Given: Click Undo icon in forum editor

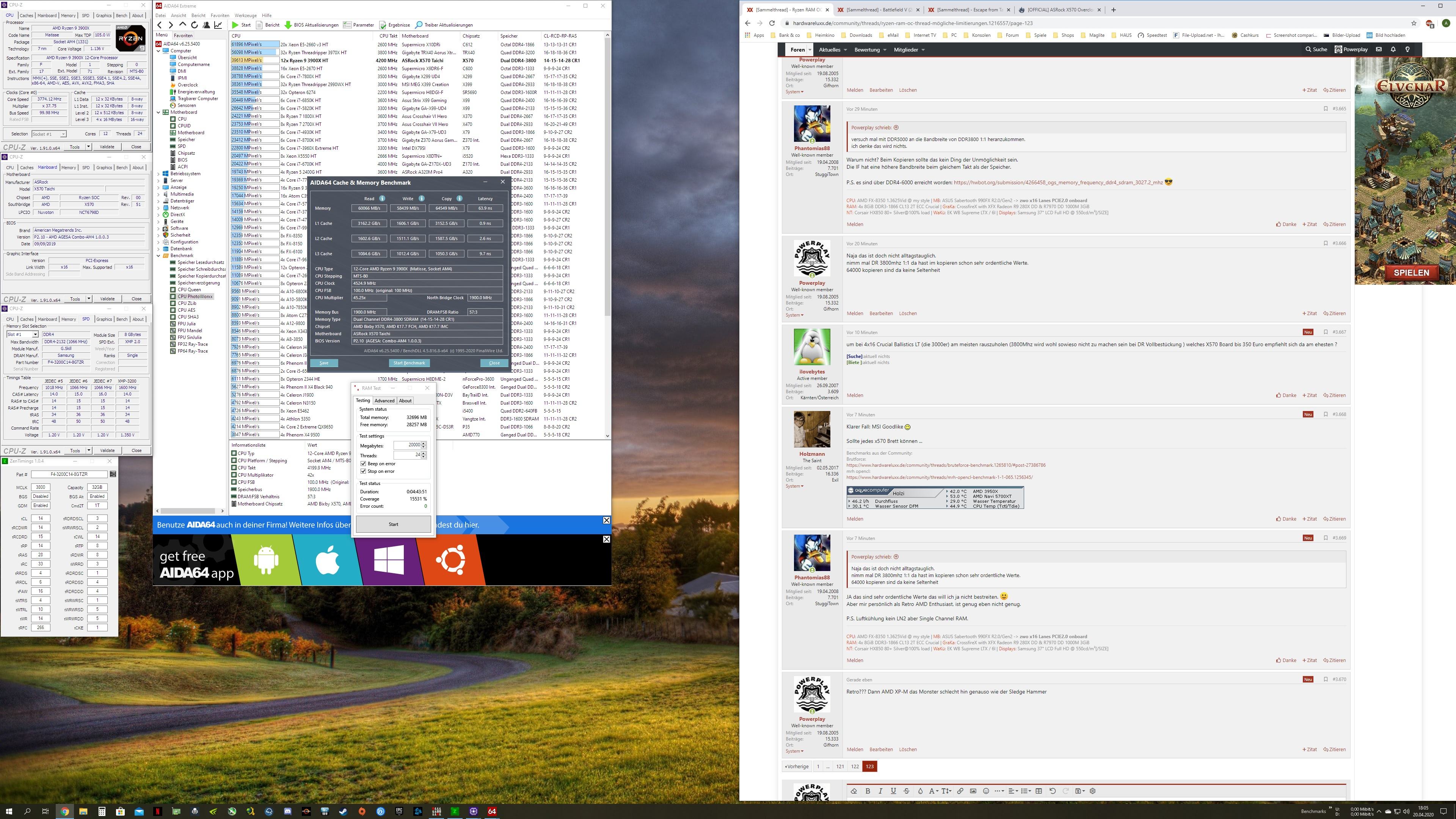Looking at the screenshot, I should 1053,791.
